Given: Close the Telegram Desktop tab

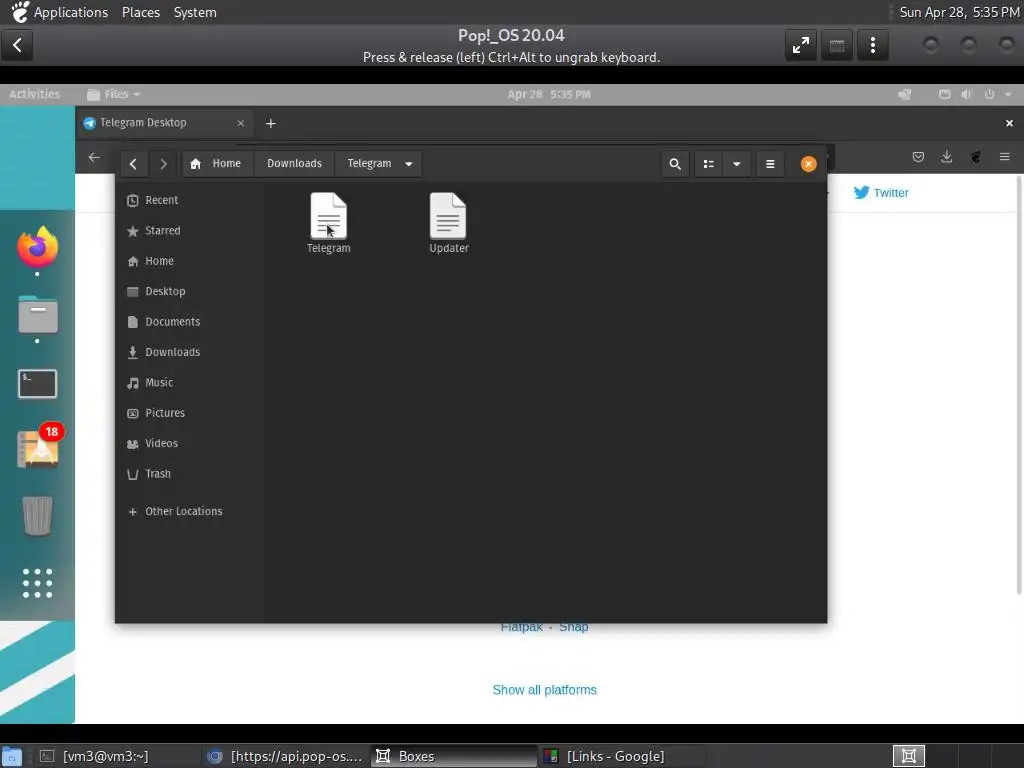Looking at the screenshot, I should click(x=240, y=123).
